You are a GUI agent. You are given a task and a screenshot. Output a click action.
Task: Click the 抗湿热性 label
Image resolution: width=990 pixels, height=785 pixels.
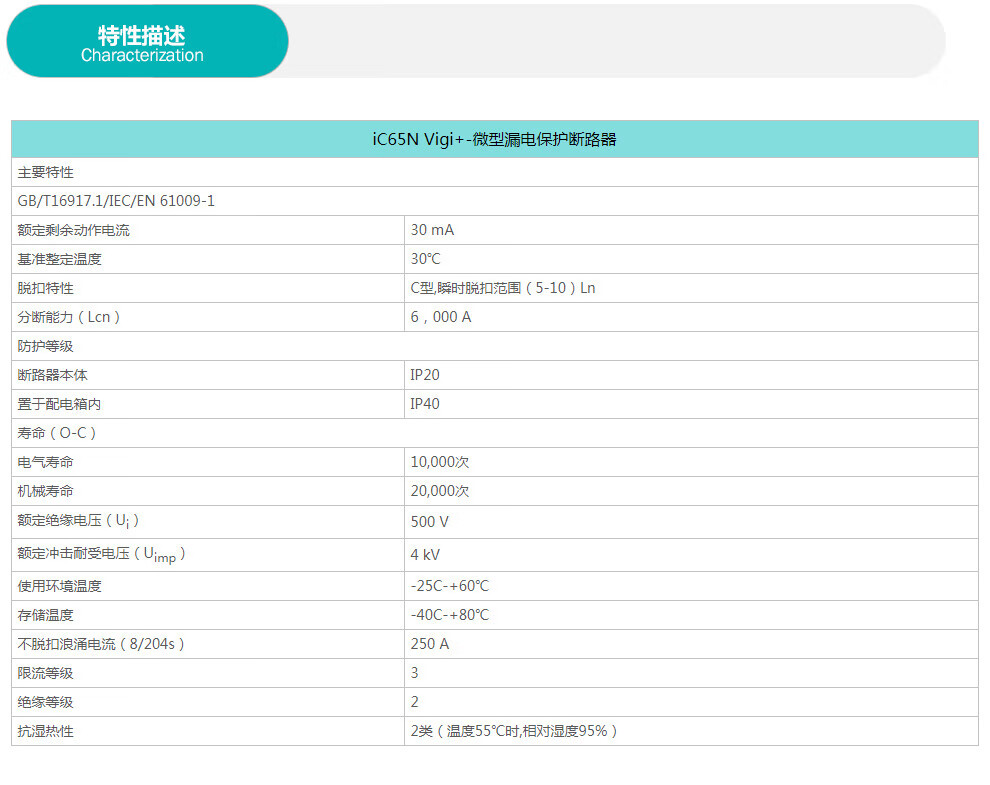coord(45,731)
